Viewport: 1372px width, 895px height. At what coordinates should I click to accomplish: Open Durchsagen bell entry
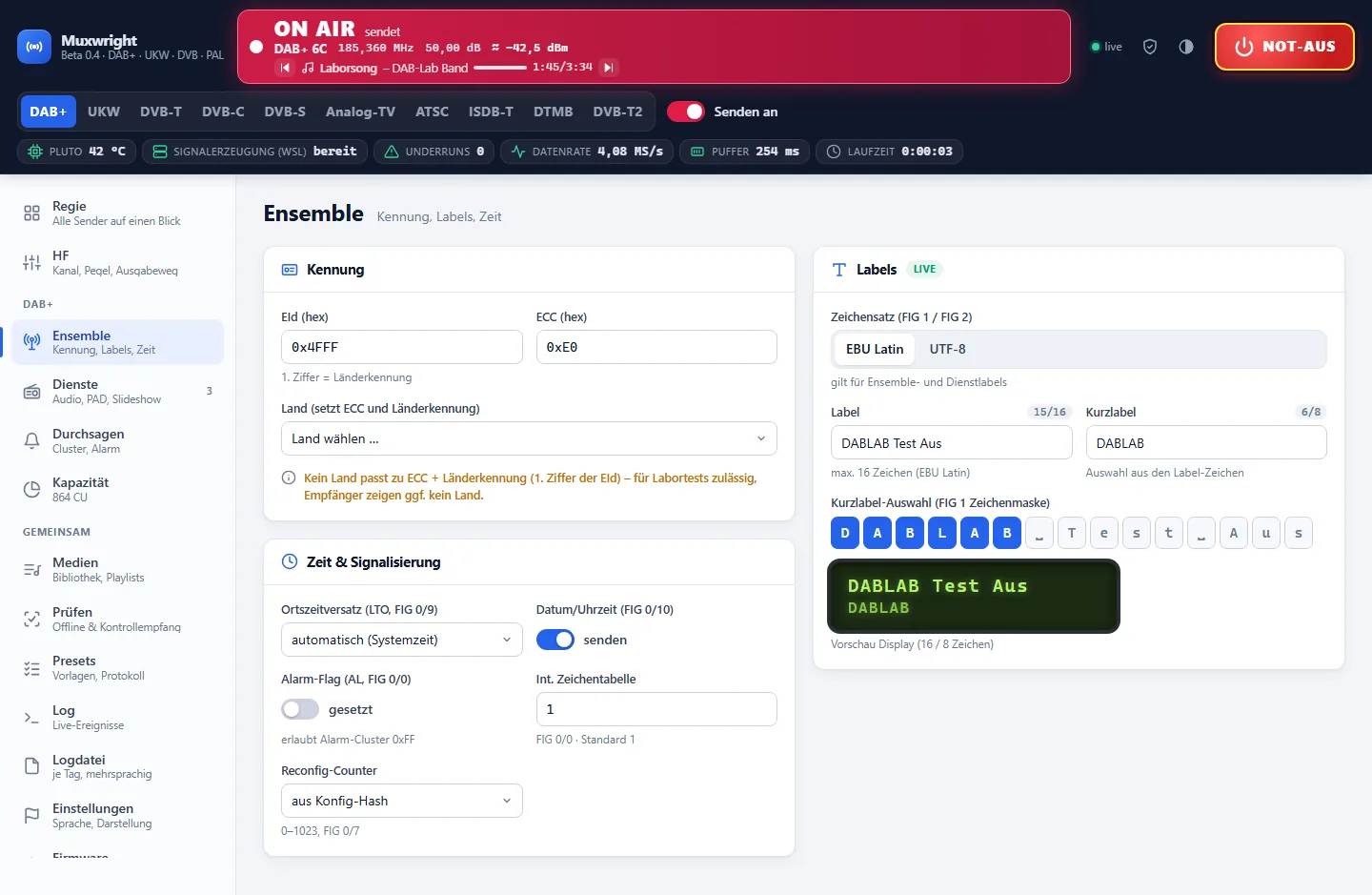click(x=117, y=440)
